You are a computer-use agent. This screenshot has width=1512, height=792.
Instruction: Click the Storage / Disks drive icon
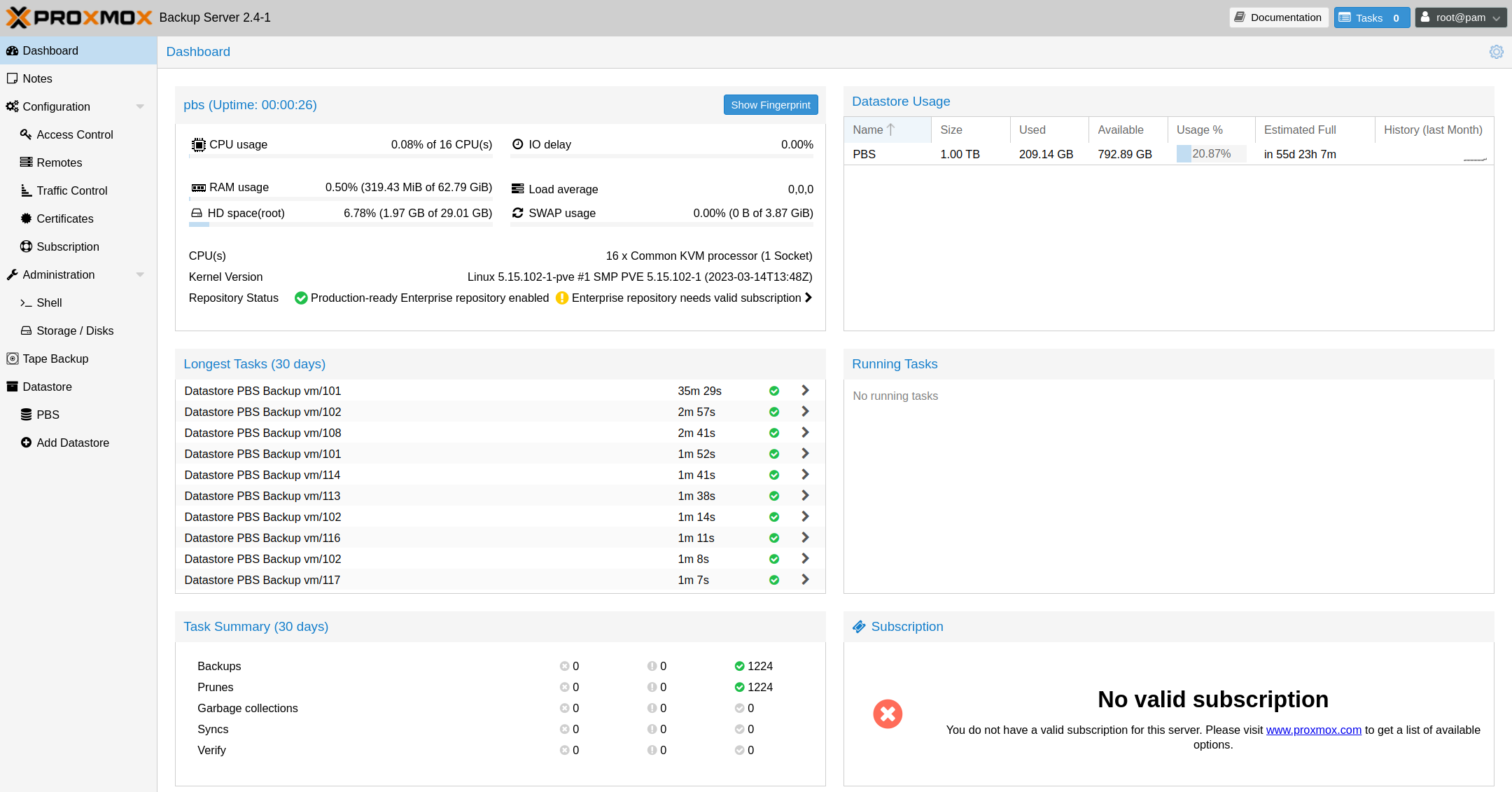[26, 331]
